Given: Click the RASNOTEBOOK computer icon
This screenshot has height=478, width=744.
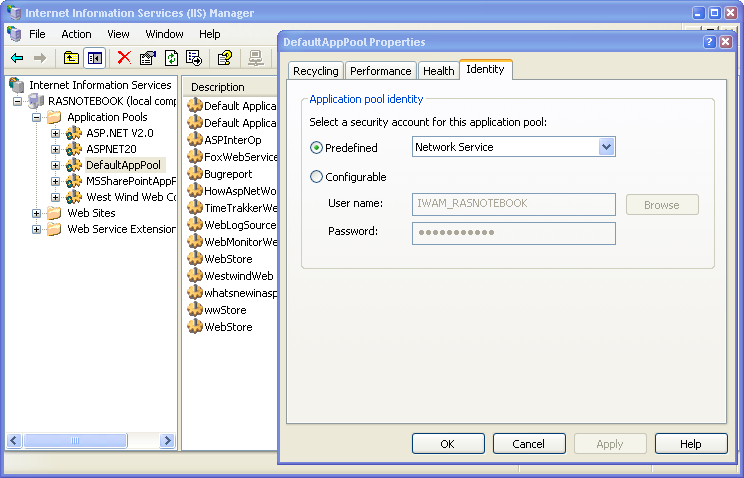Looking at the screenshot, I should [36, 101].
